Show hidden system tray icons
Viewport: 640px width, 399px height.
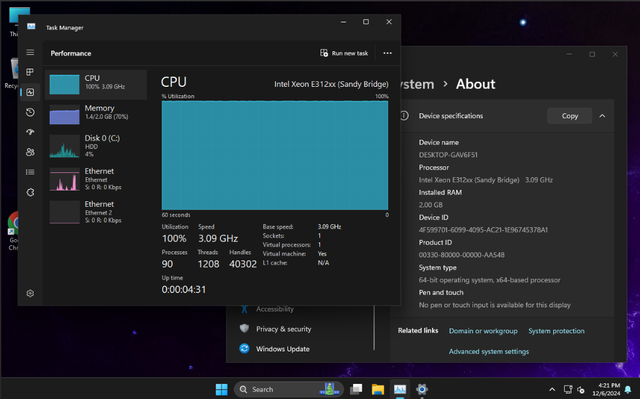point(552,390)
